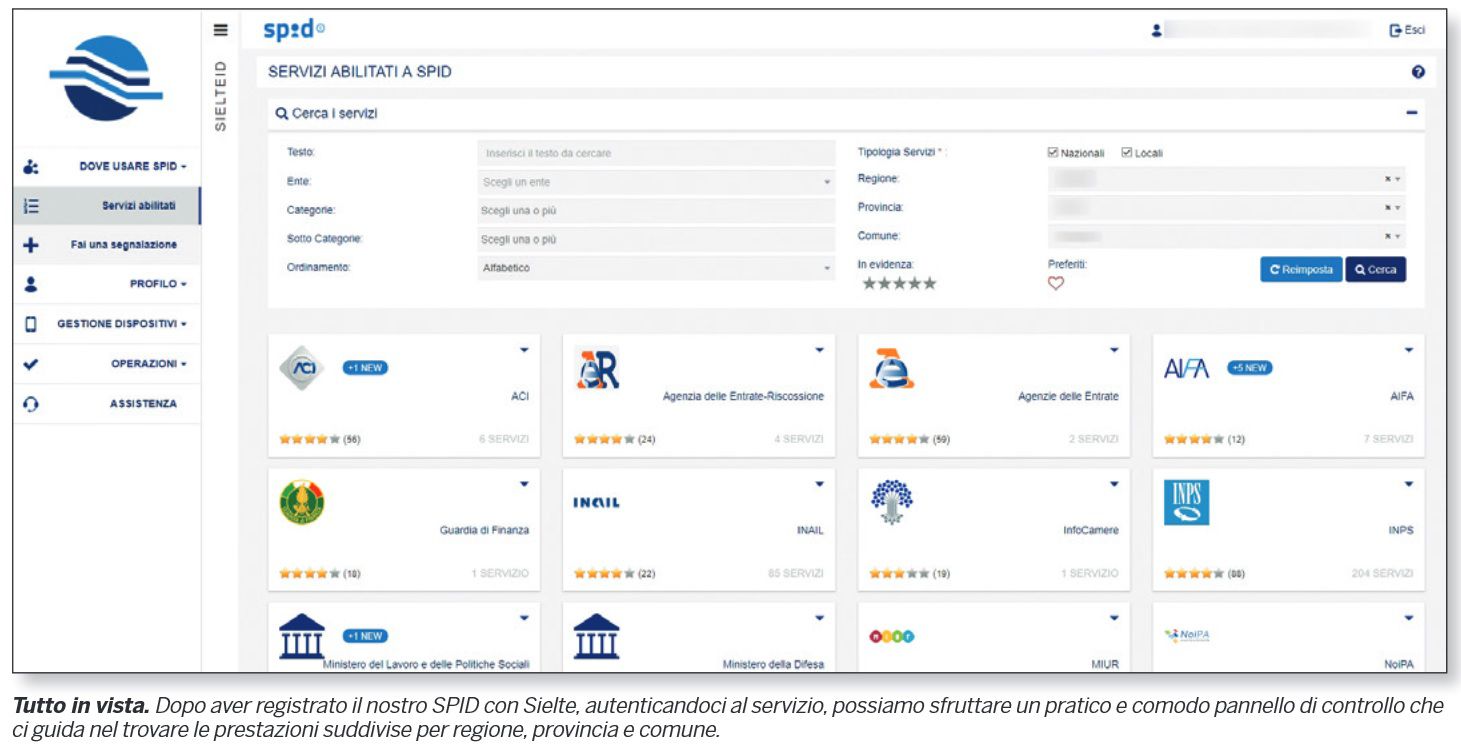Screen dimensions: 1461x748
Task: Open the help question mark icon
Action: (1417, 72)
